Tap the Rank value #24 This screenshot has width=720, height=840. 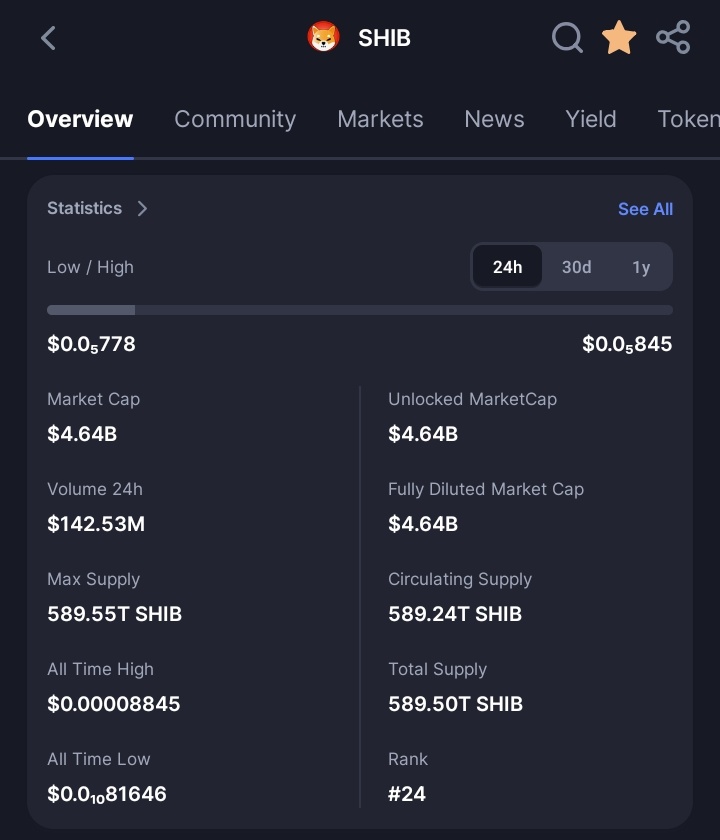(407, 794)
